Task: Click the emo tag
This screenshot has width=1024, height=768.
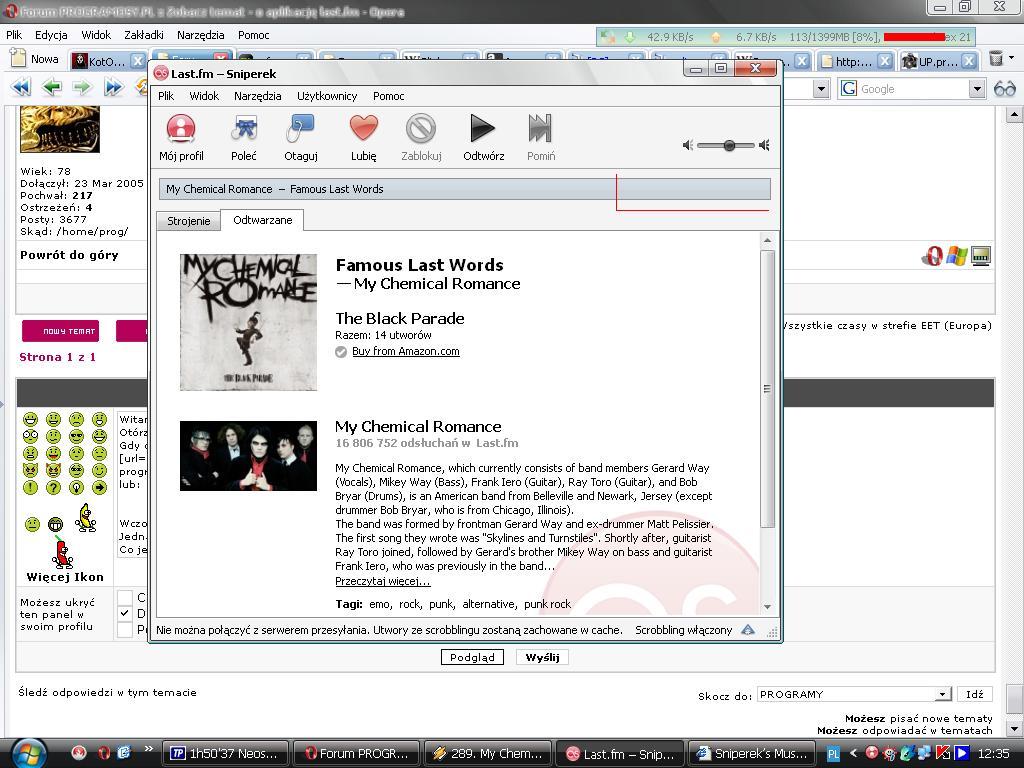Action: coord(379,604)
